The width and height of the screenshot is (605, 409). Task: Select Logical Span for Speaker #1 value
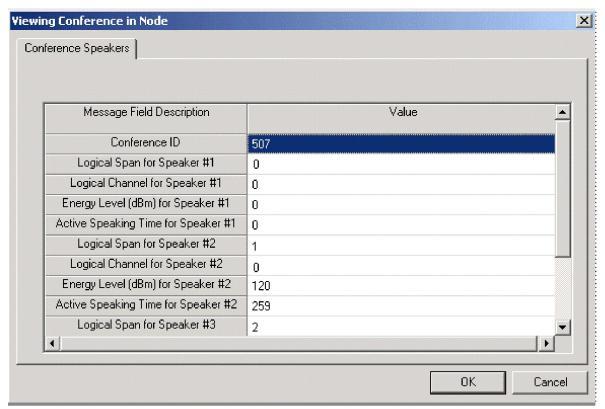tap(400, 164)
